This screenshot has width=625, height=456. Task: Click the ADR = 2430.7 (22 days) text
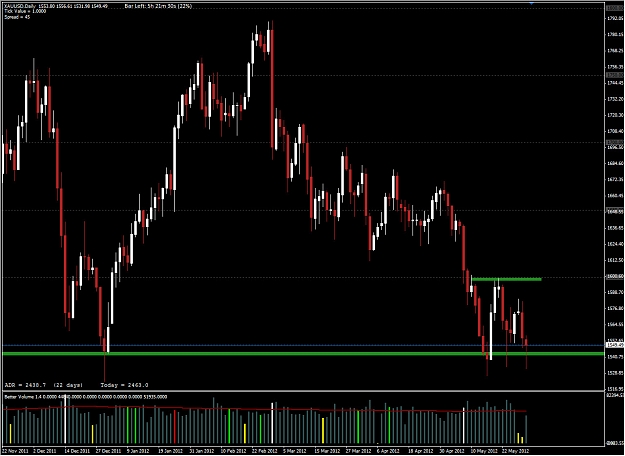[x=44, y=385]
